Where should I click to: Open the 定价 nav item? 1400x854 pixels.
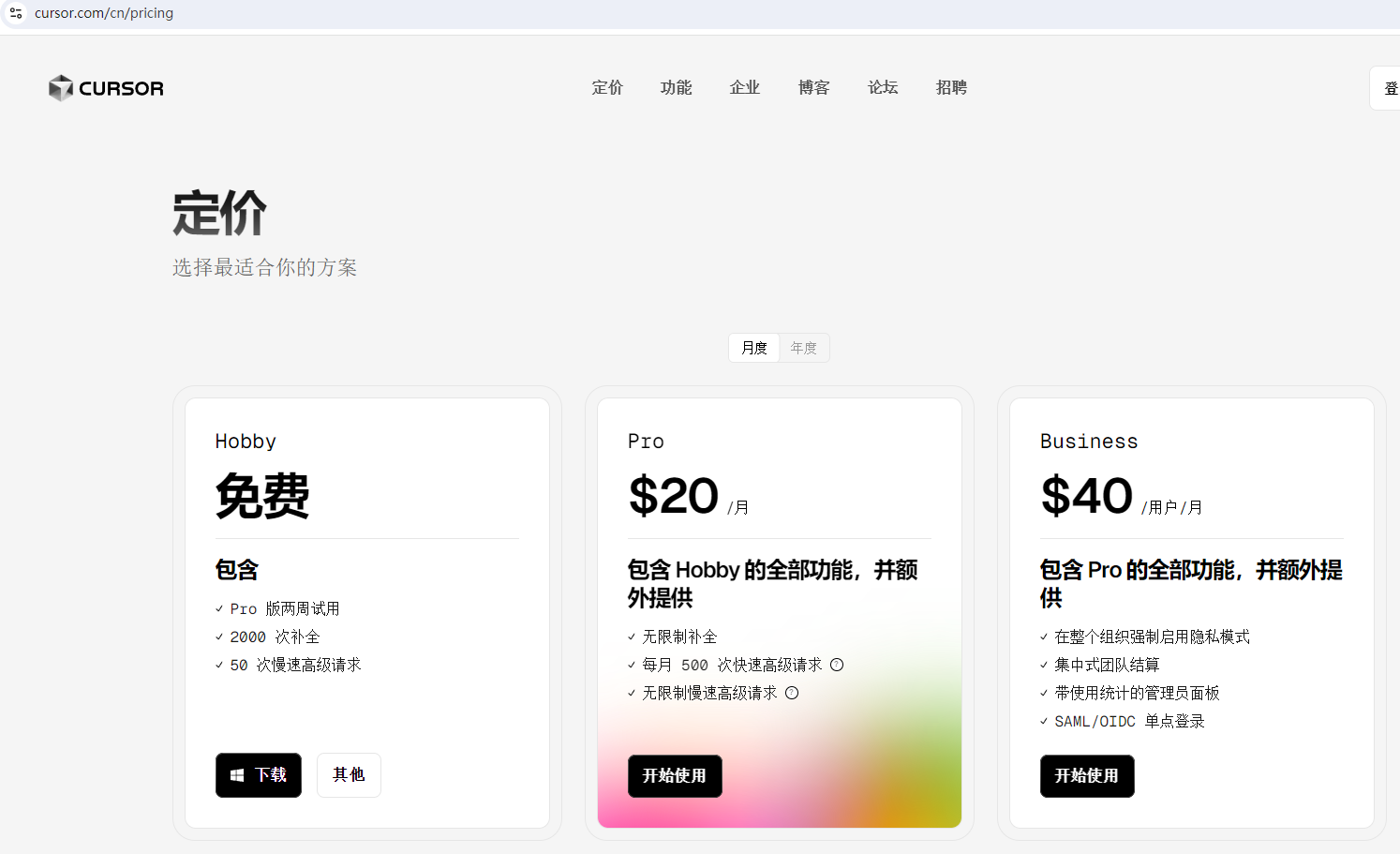click(x=607, y=87)
